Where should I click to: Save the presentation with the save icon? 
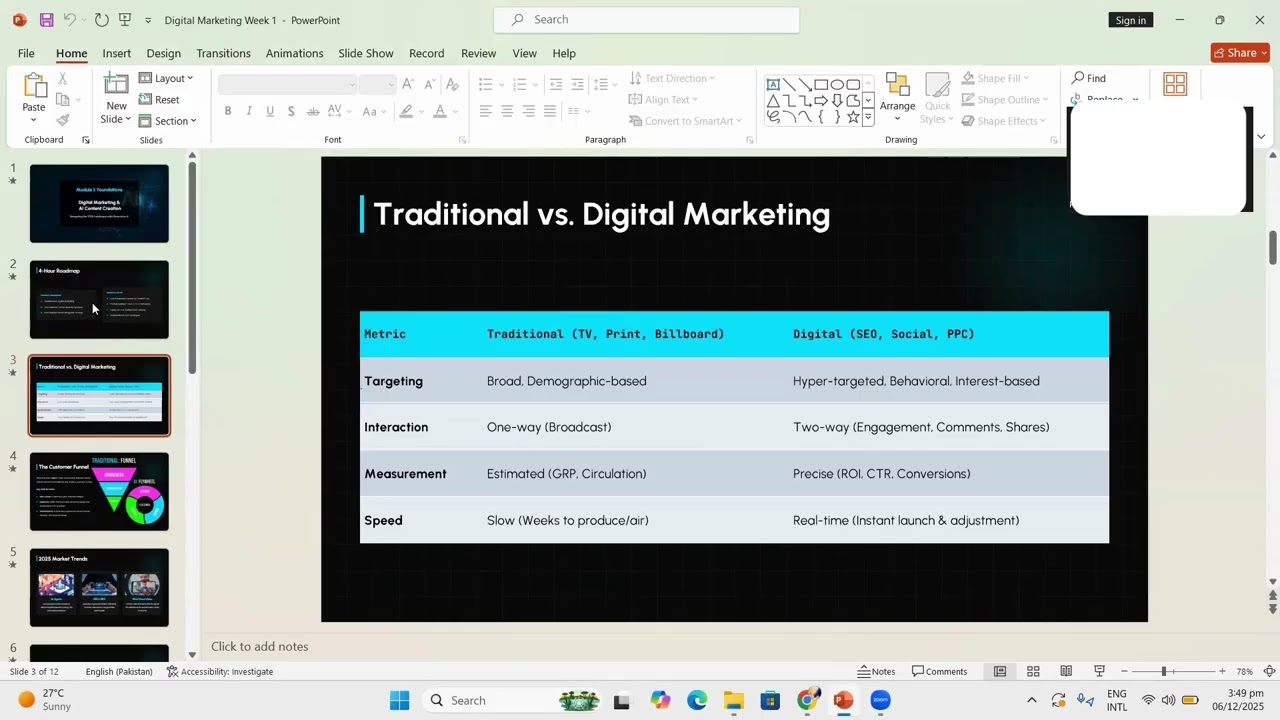coord(46,20)
